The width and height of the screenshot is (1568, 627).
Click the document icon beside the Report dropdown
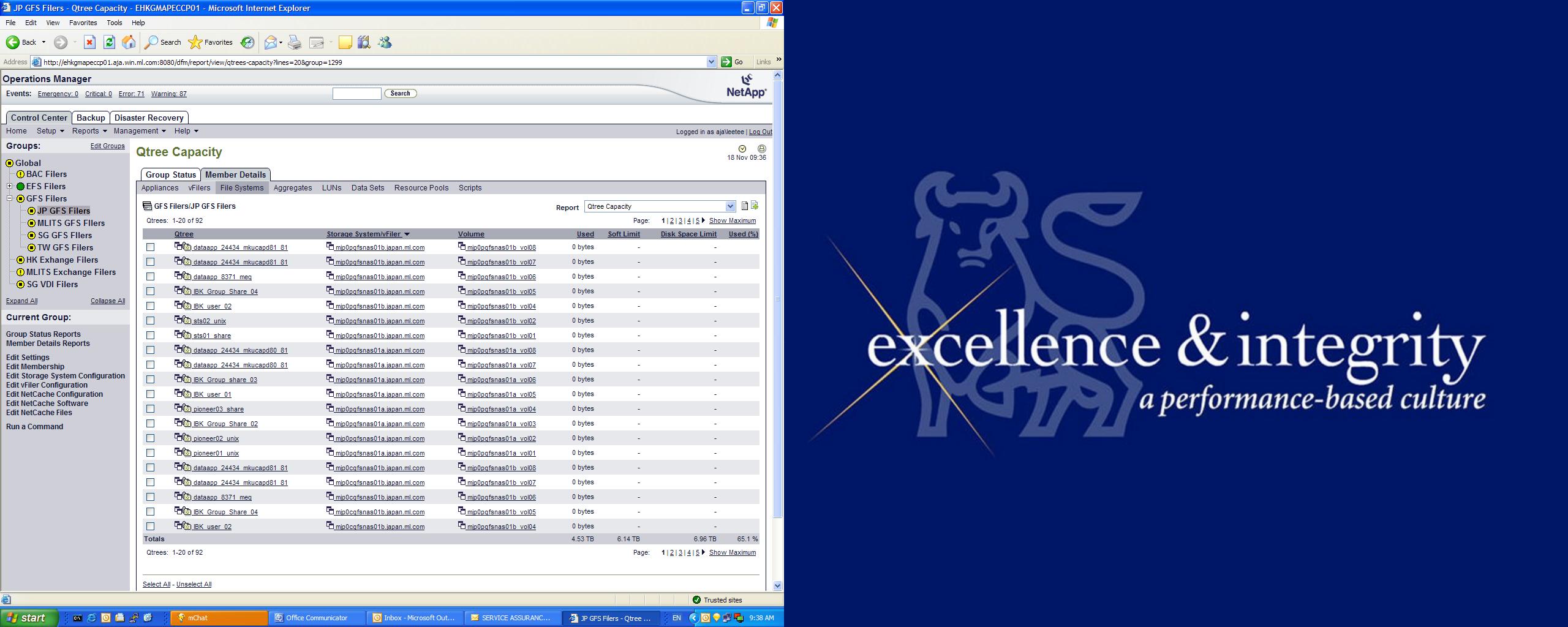pos(745,206)
